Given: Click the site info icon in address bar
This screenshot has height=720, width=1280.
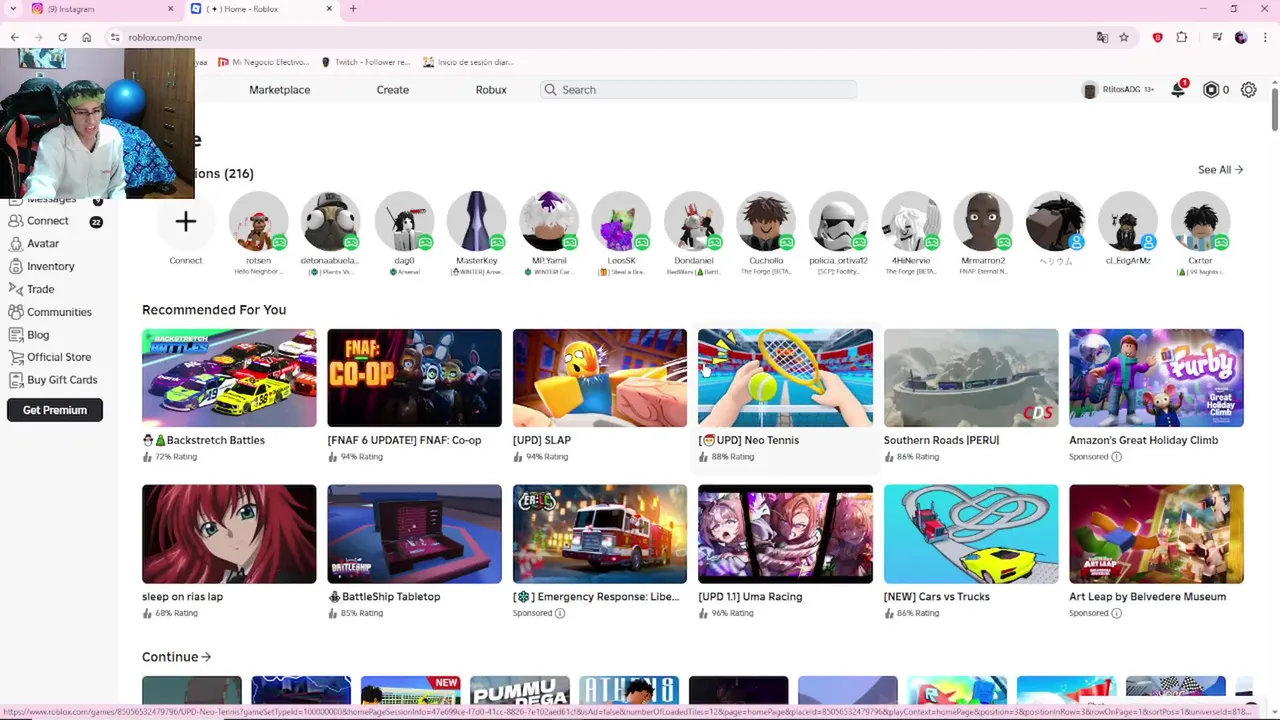Looking at the screenshot, I should coord(116,37).
